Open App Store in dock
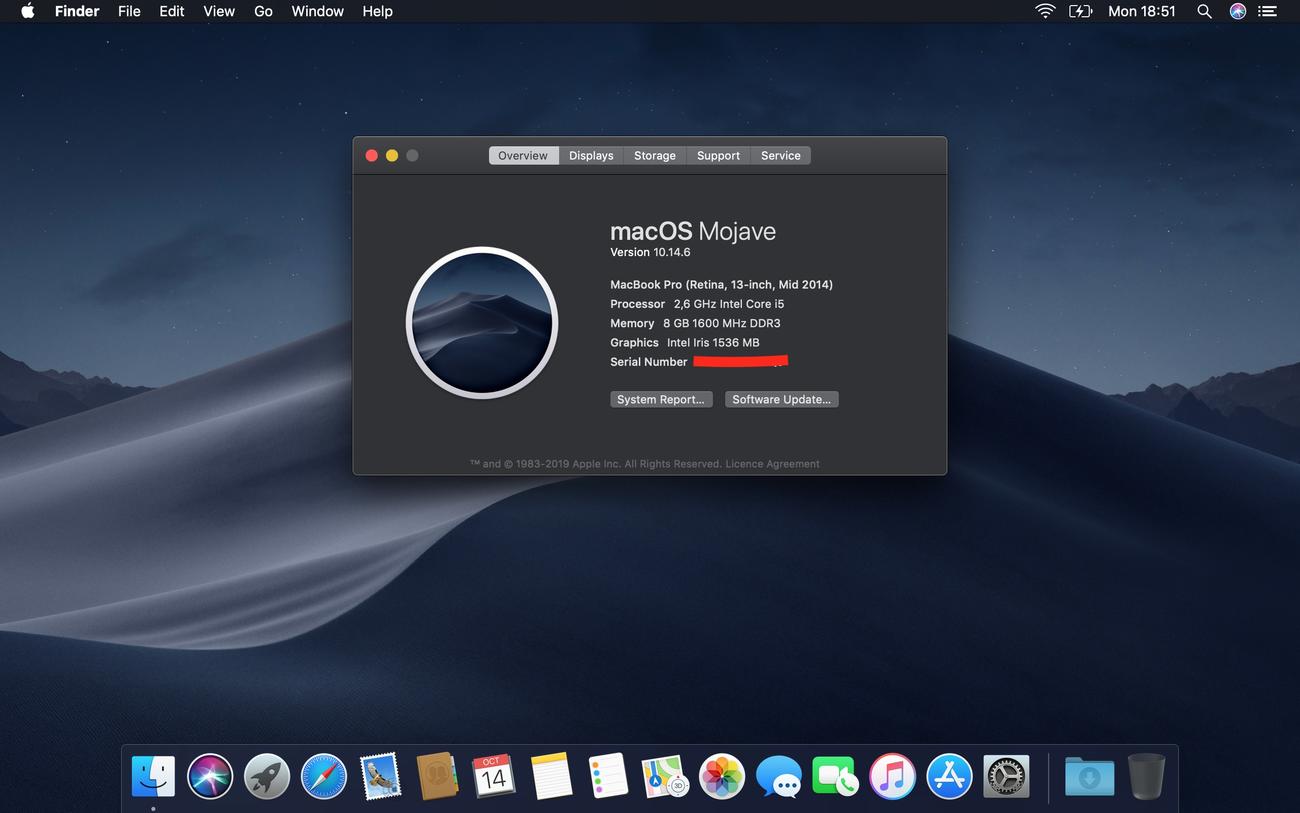This screenshot has height=813, width=1300. pos(949,776)
